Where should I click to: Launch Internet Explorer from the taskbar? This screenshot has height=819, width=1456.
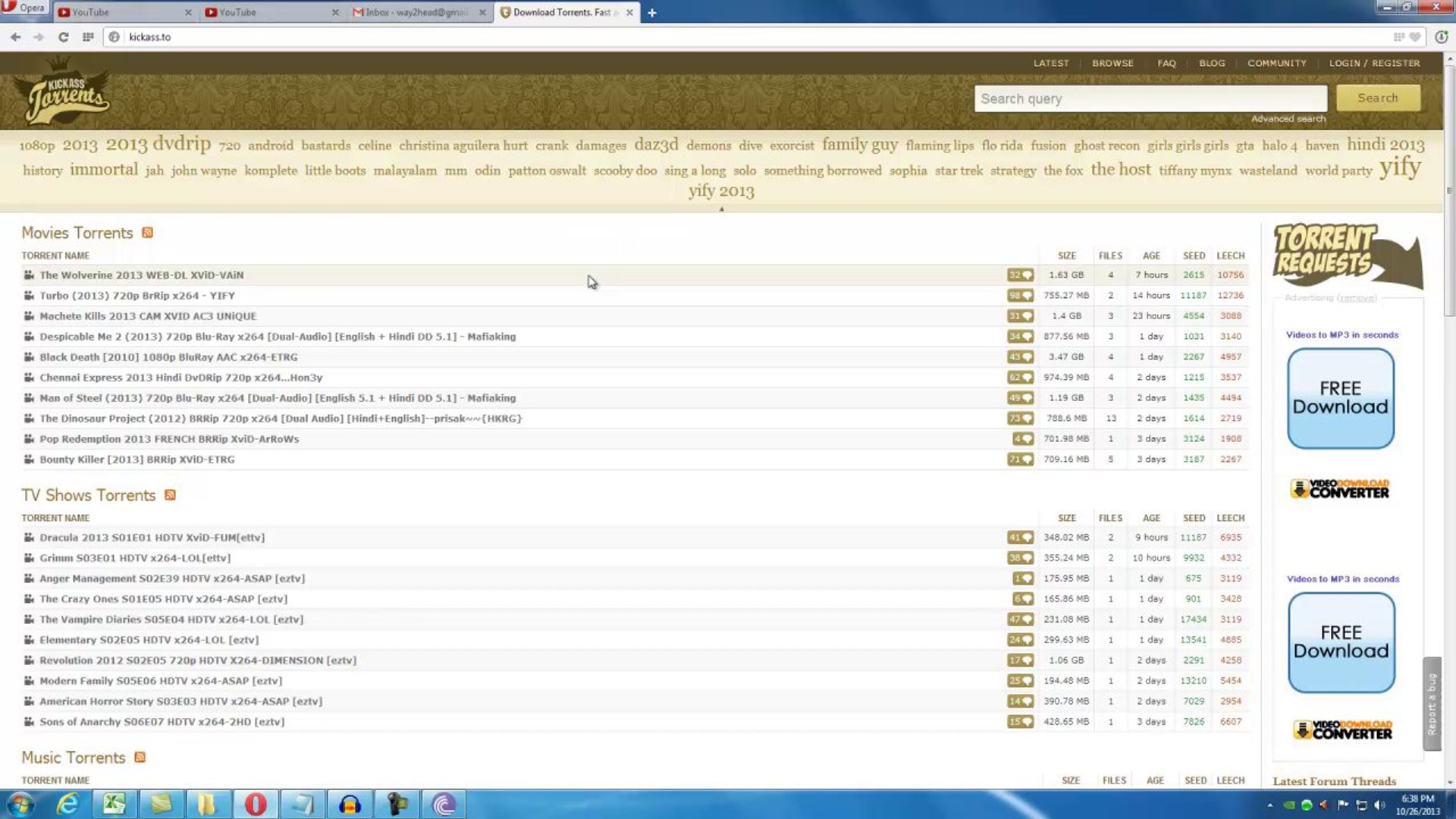[67, 804]
